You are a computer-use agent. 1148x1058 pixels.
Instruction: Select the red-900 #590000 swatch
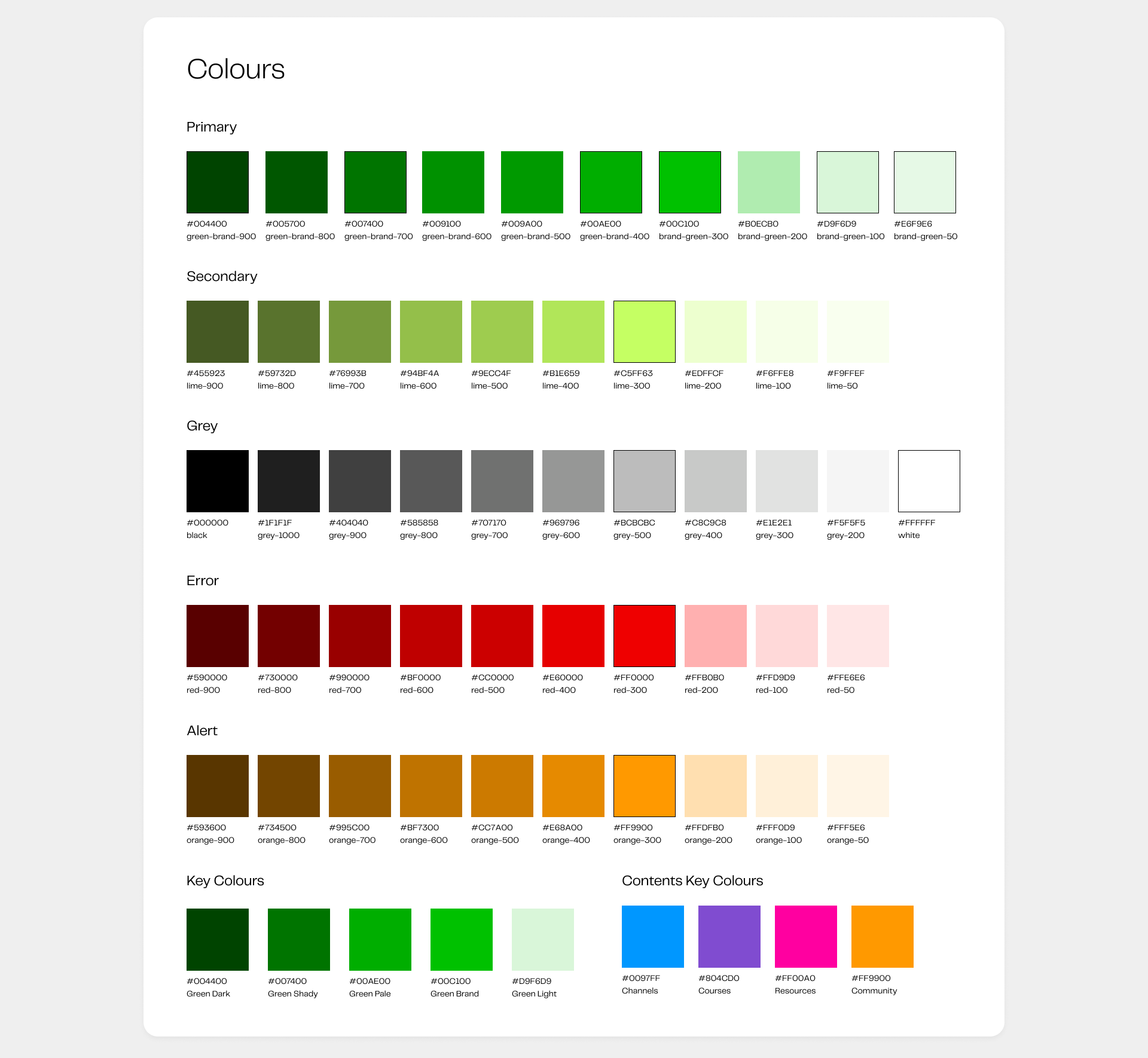(218, 636)
